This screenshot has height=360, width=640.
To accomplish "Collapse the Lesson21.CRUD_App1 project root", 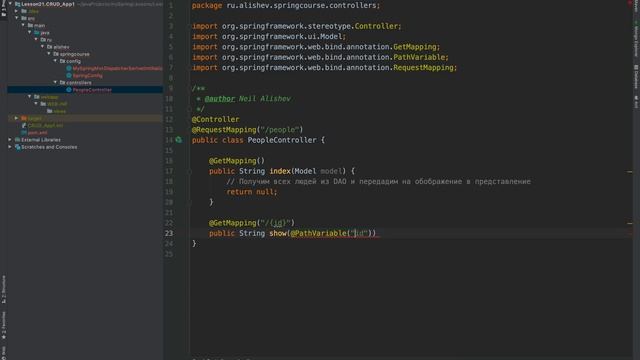I will [11, 4].
